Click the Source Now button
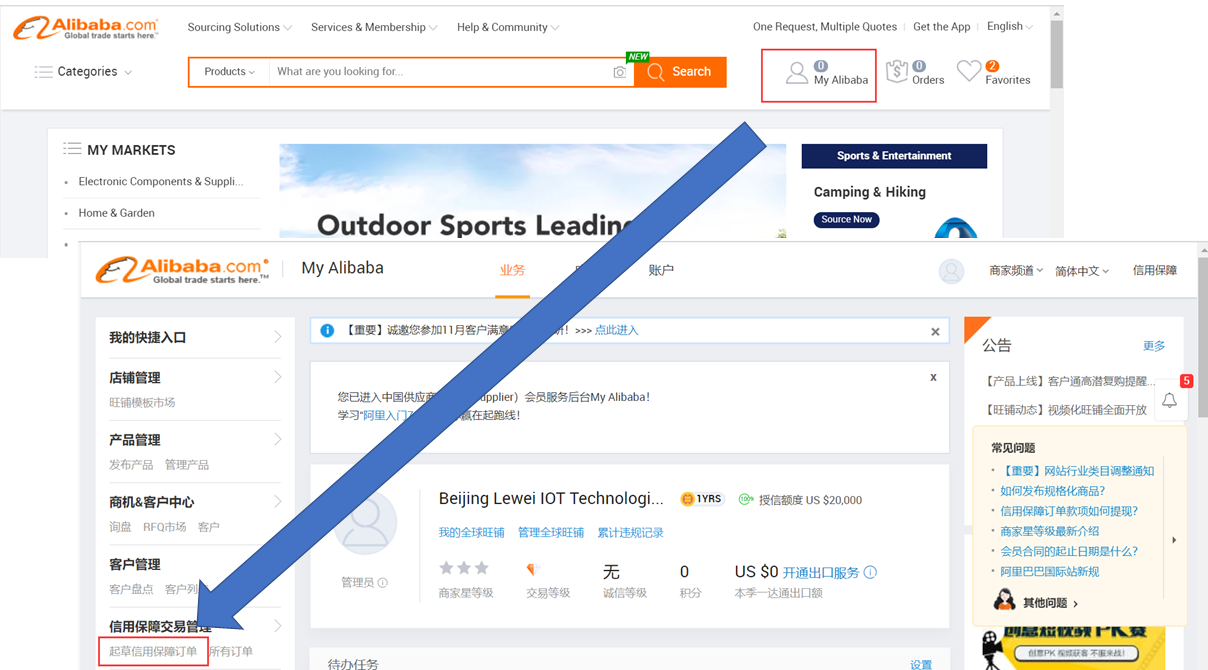The height and width of the screenshot is (670, 1208). click(846, 220)
